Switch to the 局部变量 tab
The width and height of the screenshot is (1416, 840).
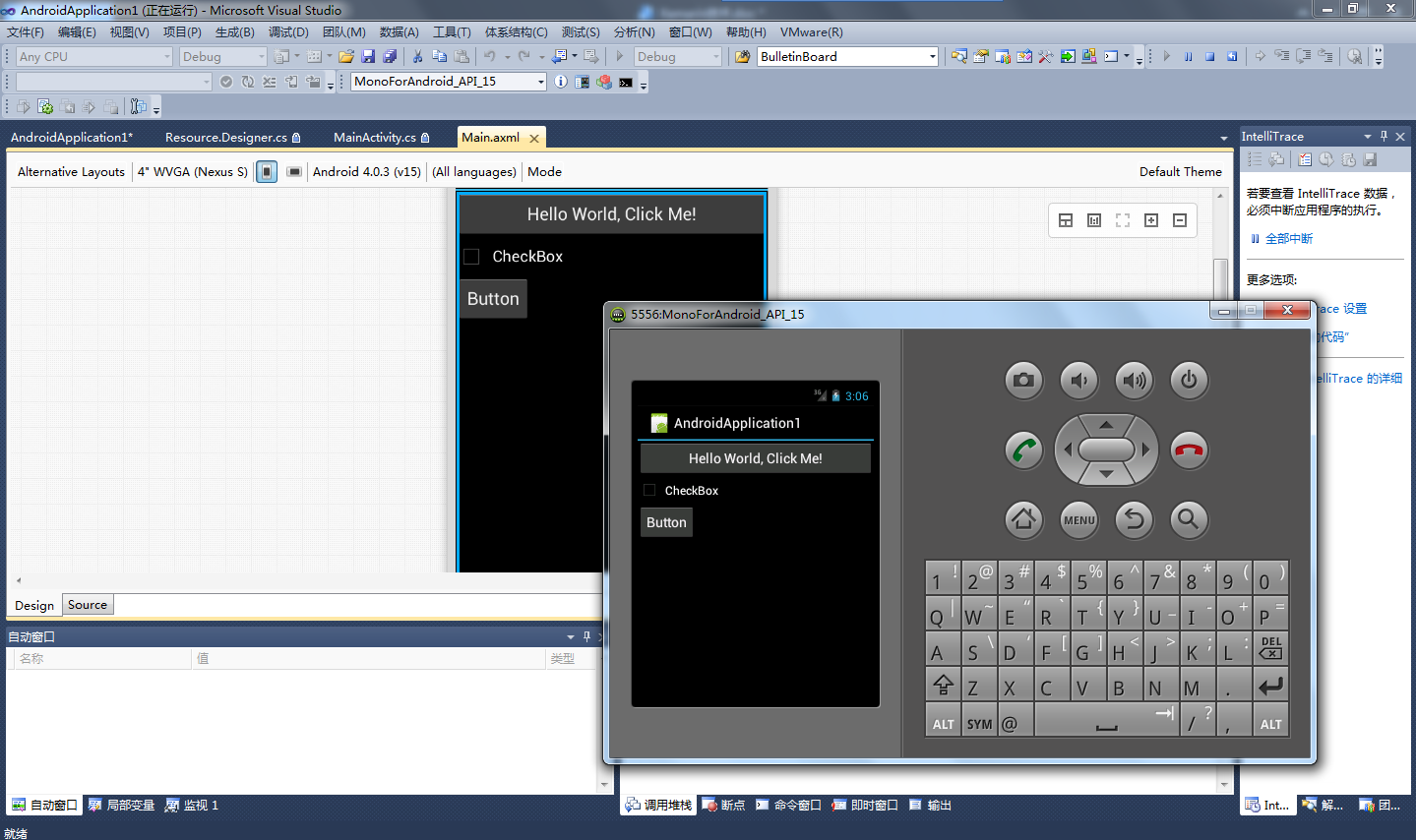(x=122, y=806)
